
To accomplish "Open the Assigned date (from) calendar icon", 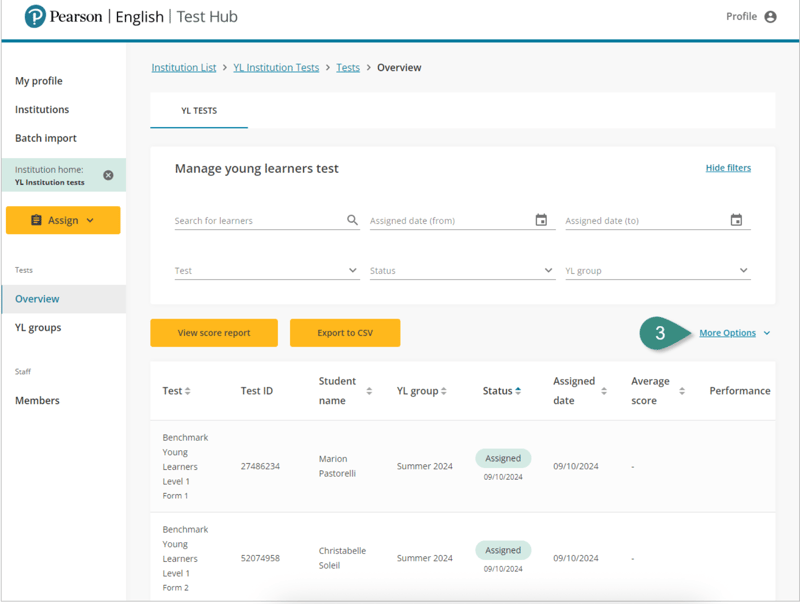I will (541, 220).
